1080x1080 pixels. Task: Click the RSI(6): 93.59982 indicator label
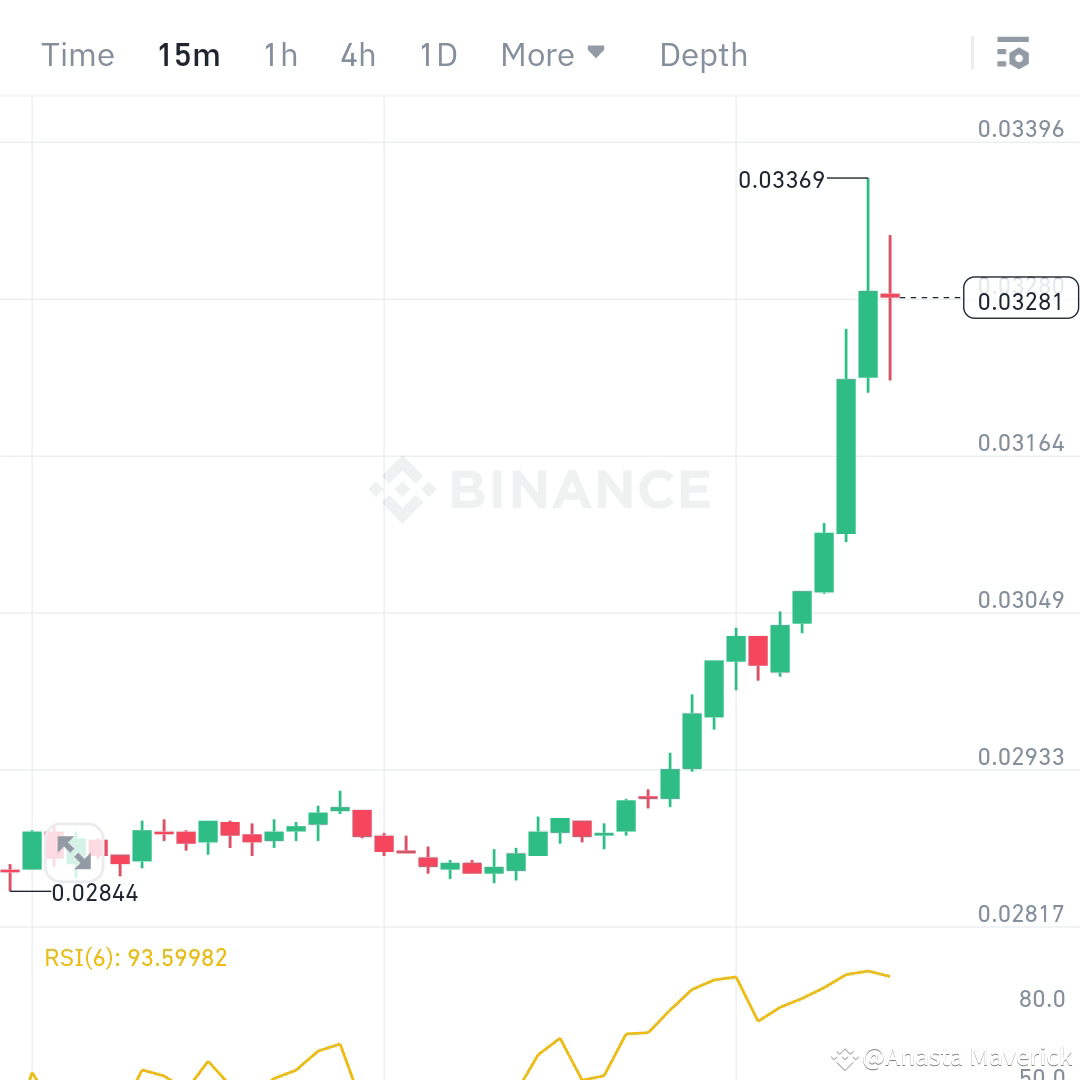click(133, 957)
